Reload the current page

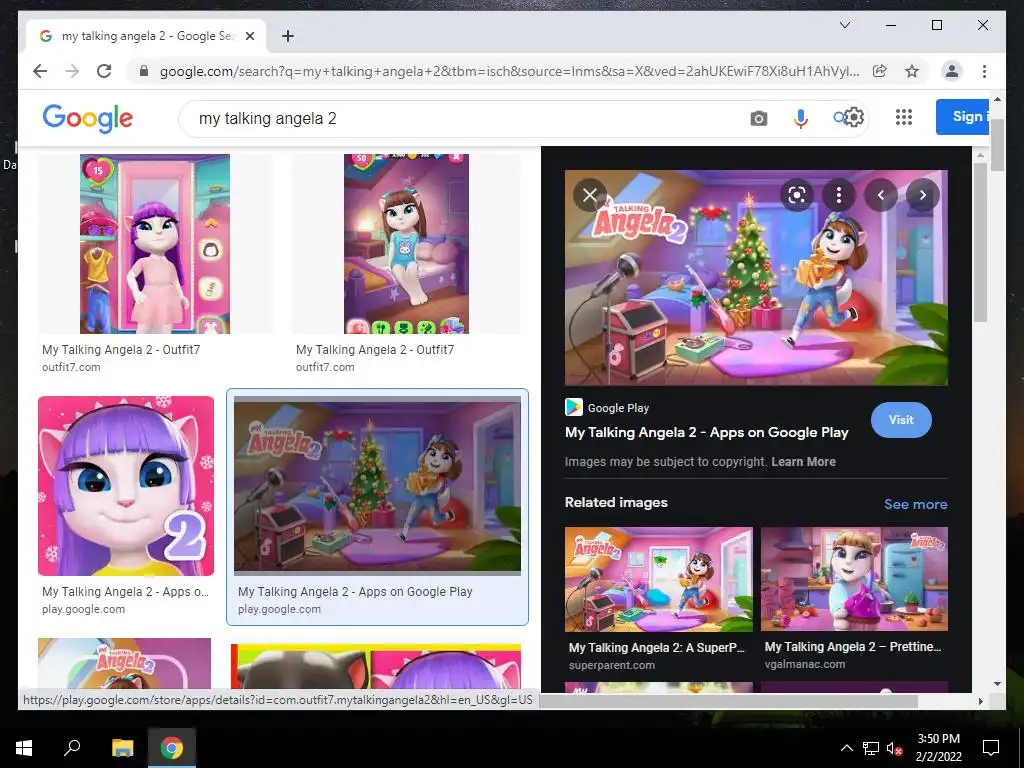coord(104,71)
